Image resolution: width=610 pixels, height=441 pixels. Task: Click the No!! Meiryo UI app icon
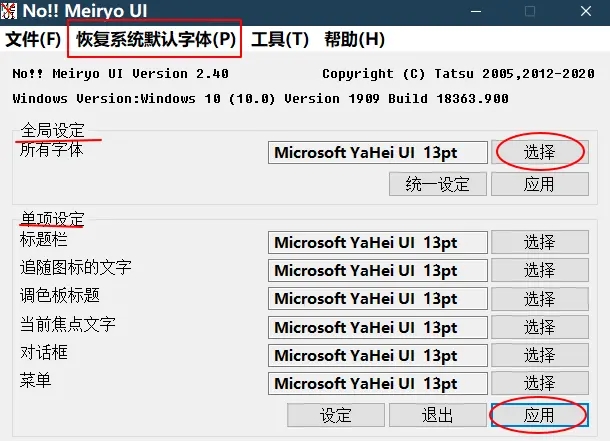tap(9, 10)
